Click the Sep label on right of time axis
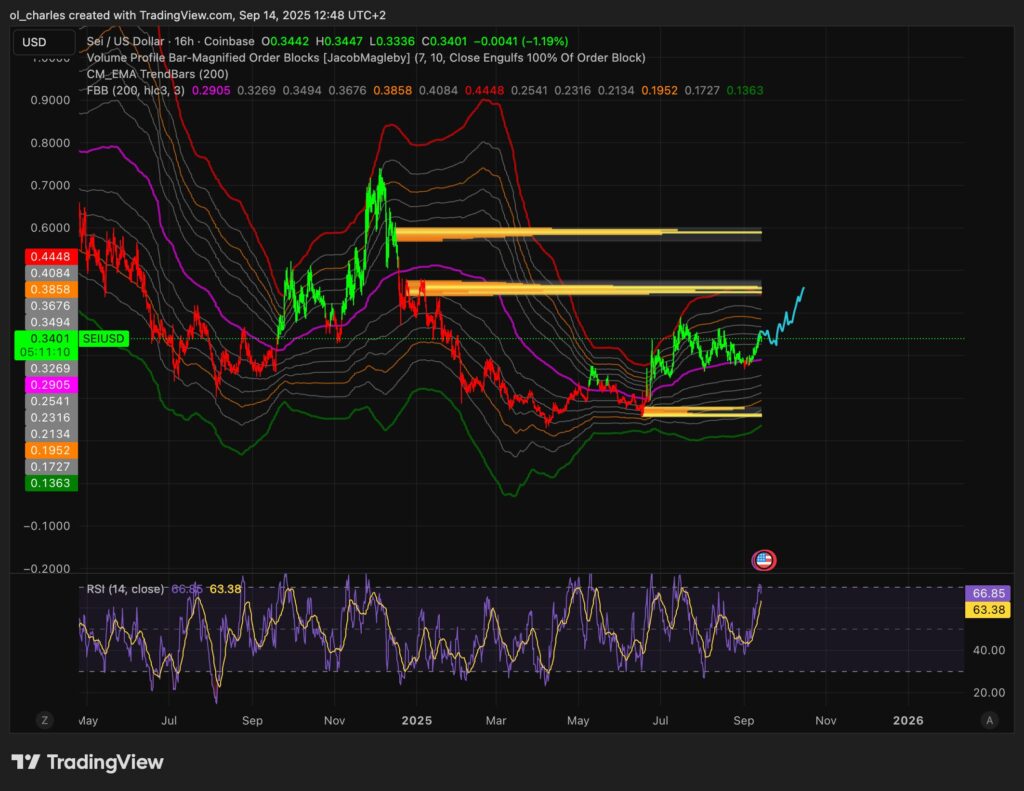 (x=743, y=720)
